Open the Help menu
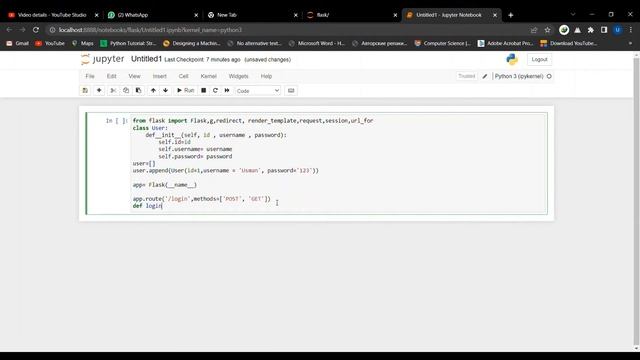This screenshot has height=360, width=640. 266,76
